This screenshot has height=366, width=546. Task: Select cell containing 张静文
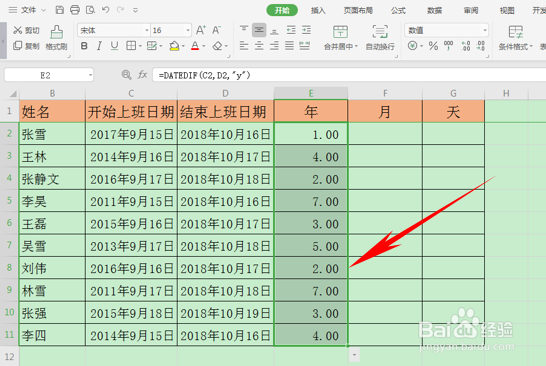point(52,179)
